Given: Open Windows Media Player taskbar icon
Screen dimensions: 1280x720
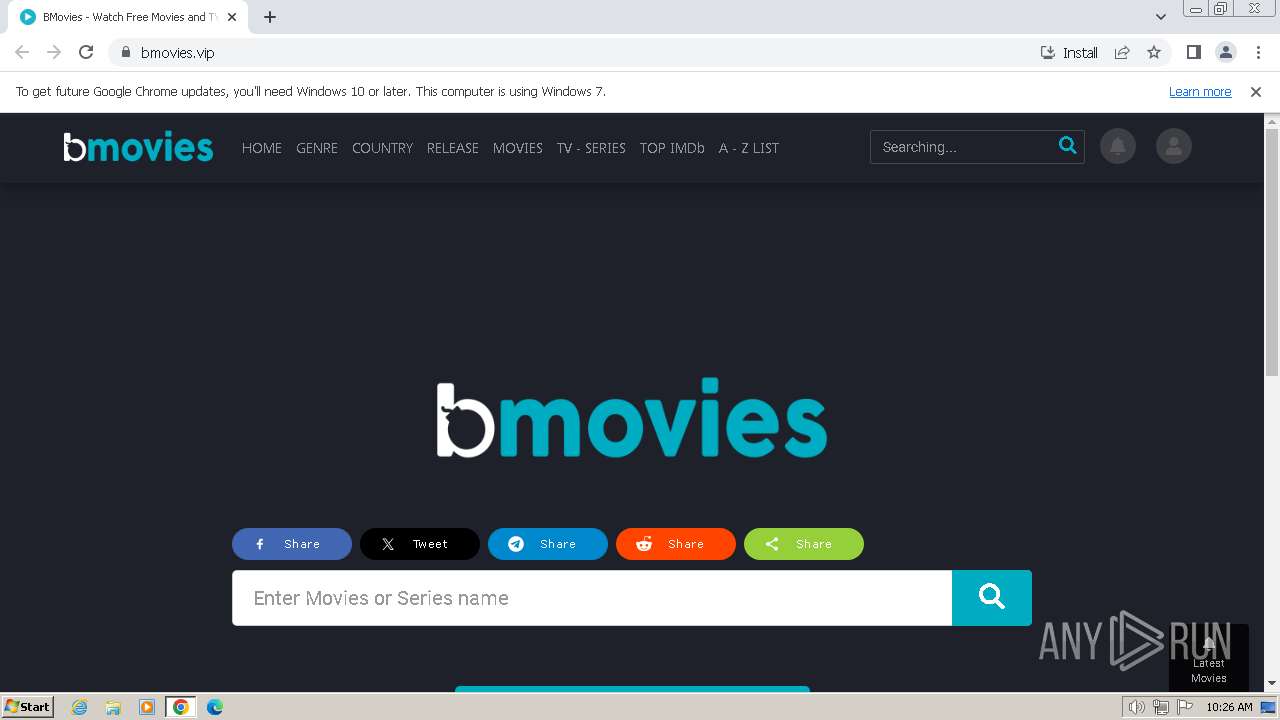Looking at the screenshot, I should point(147,707).
